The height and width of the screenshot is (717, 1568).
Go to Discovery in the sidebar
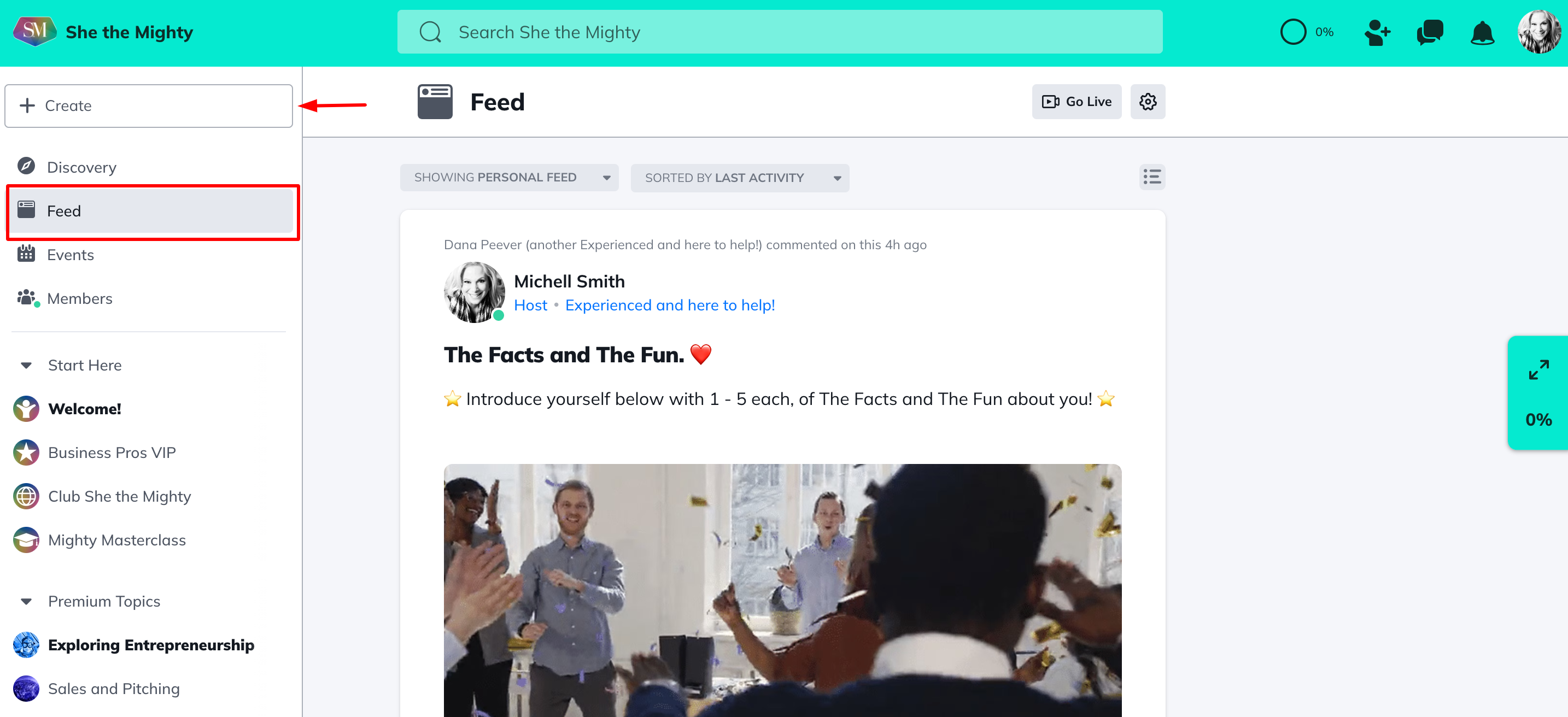coord(81,167)
